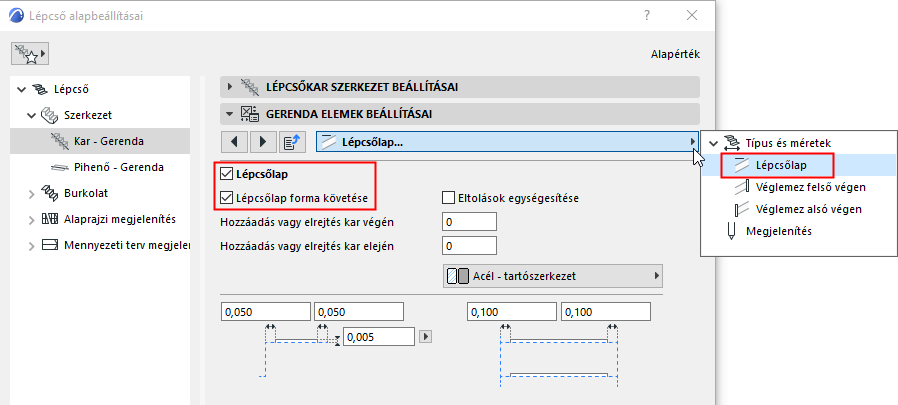This screenshot has width=898, height=405.
Task: Open Acél - tartószerkezet material dropdown
Action: [553, 276]
